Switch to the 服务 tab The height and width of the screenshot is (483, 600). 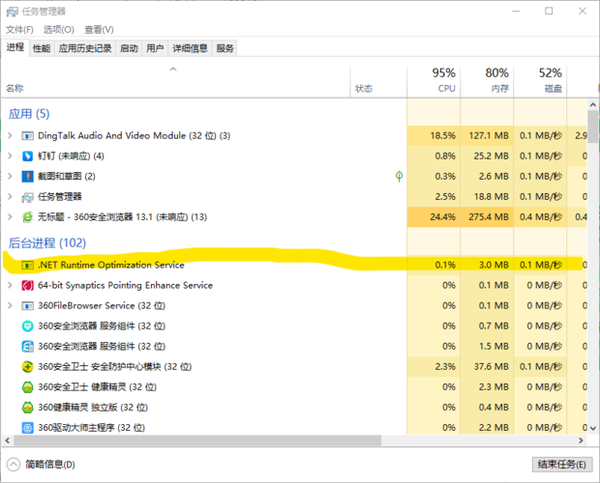tap(225, 48)
